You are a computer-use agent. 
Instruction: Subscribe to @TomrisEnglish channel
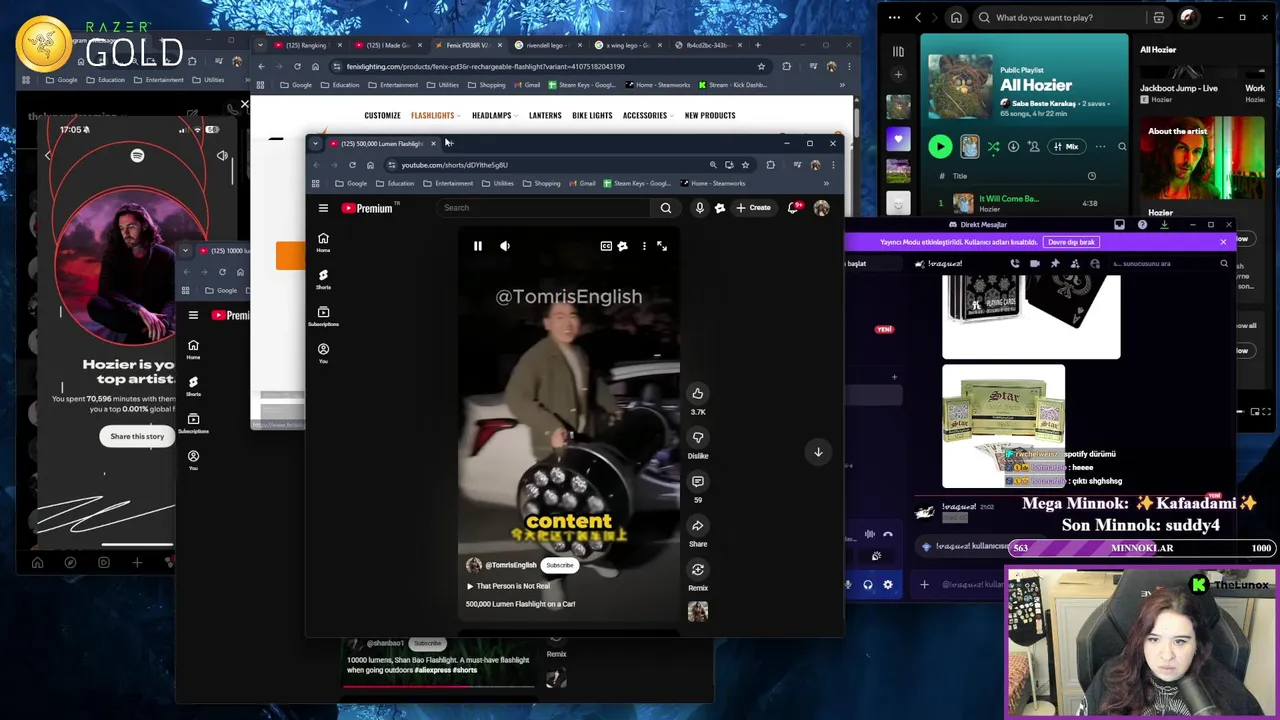[x=559, y=565]
